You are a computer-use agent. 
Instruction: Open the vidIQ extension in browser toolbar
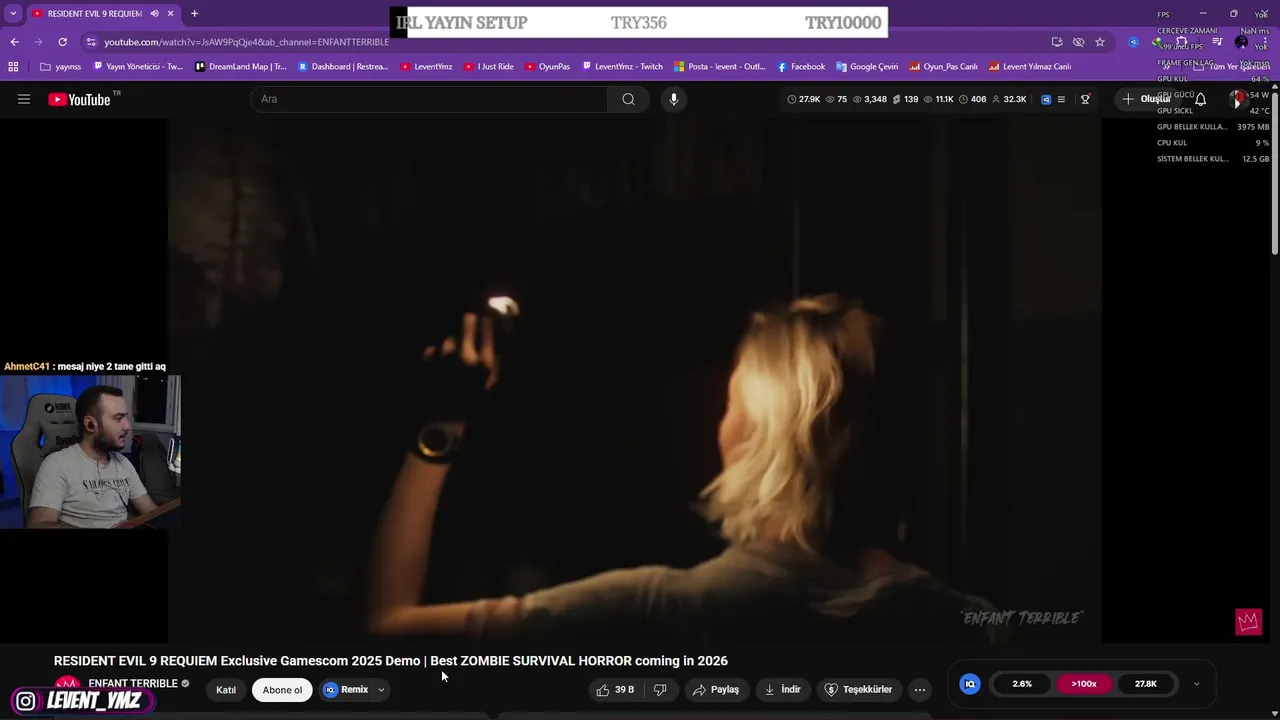[1132, 42]
